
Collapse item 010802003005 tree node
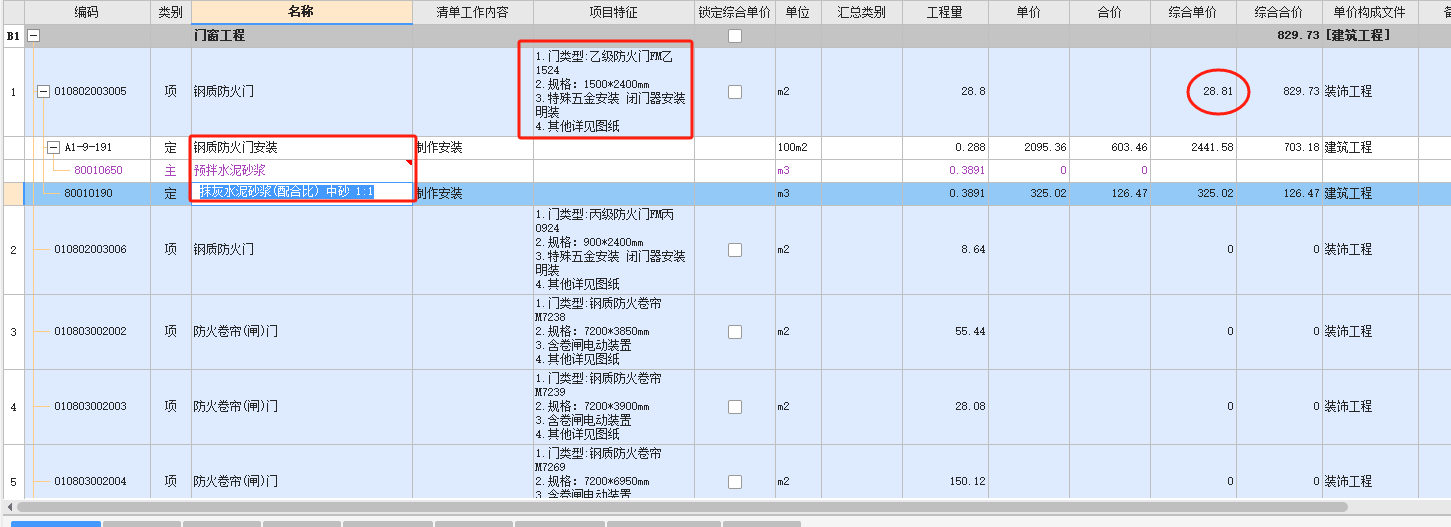coord(43,92)
